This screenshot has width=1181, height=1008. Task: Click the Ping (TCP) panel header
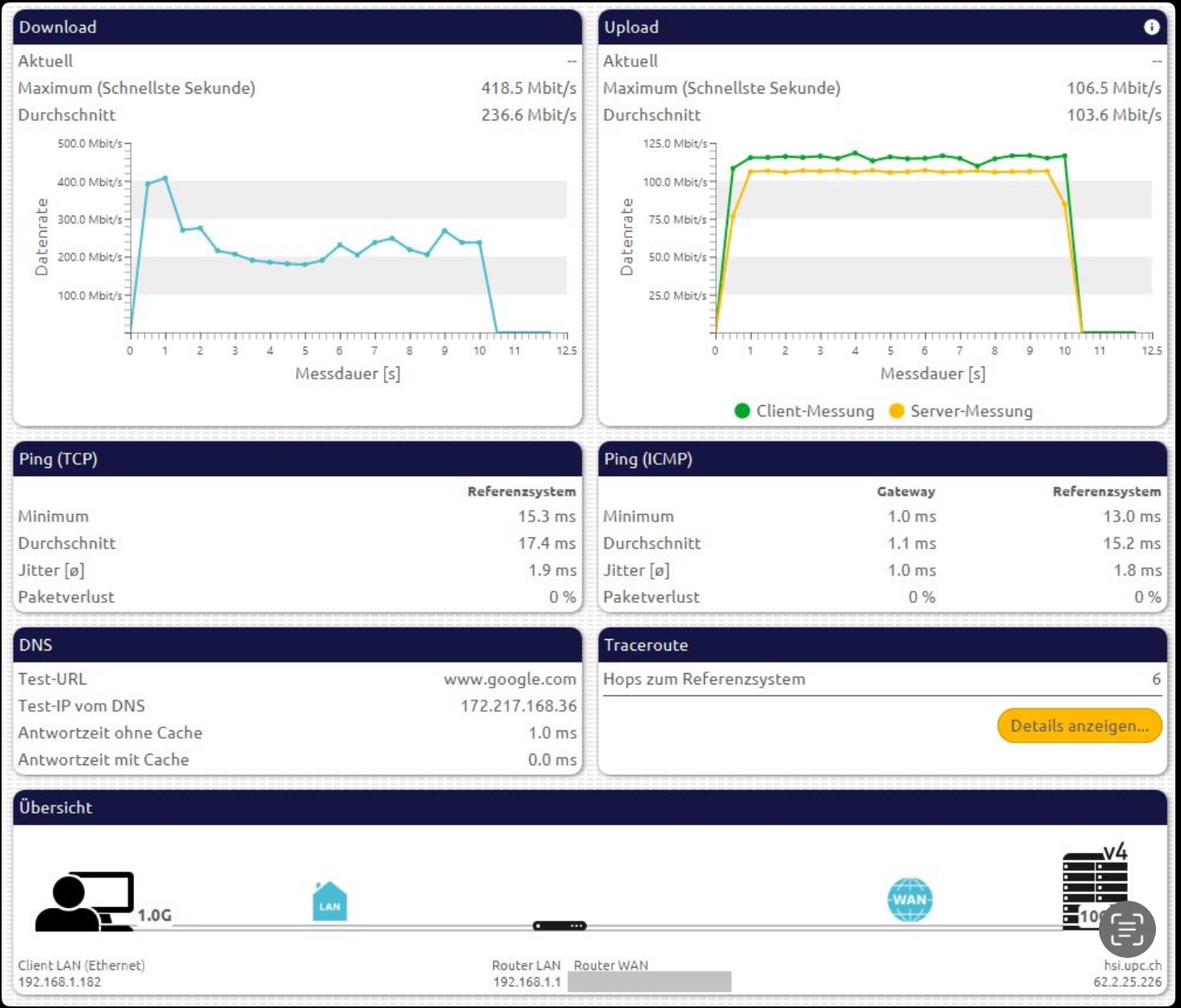(x=297, y=459)
